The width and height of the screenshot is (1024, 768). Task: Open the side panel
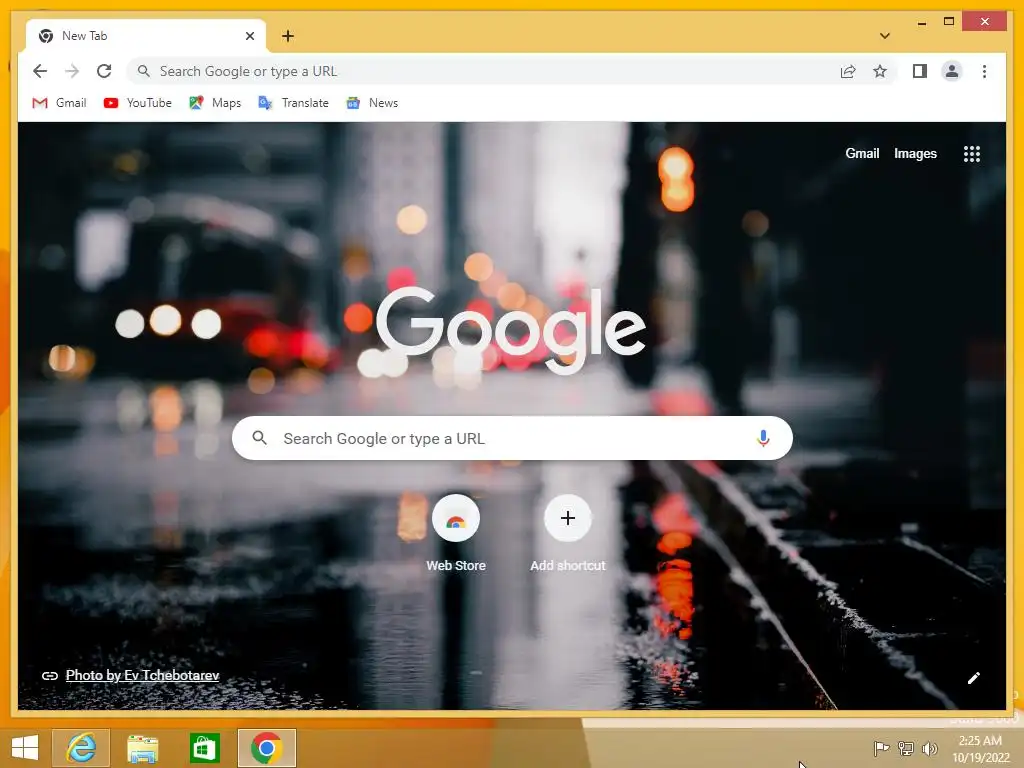tap(920, 71)
